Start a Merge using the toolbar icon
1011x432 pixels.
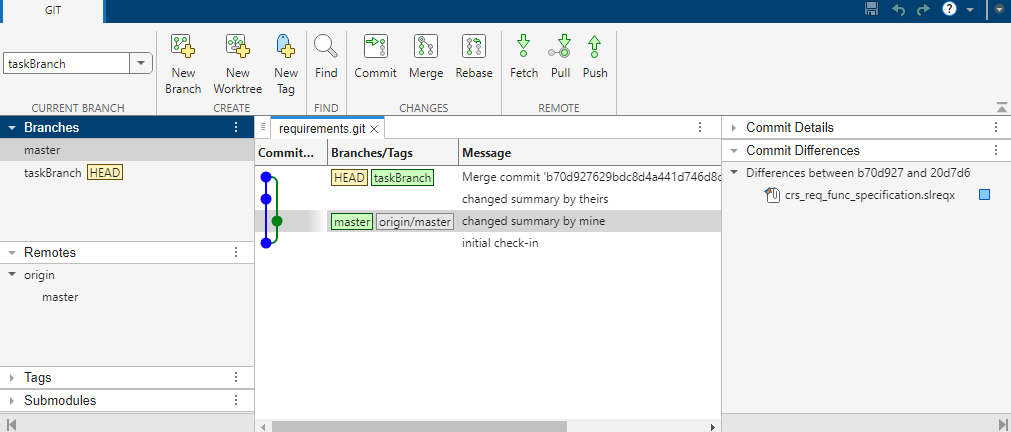426,46
